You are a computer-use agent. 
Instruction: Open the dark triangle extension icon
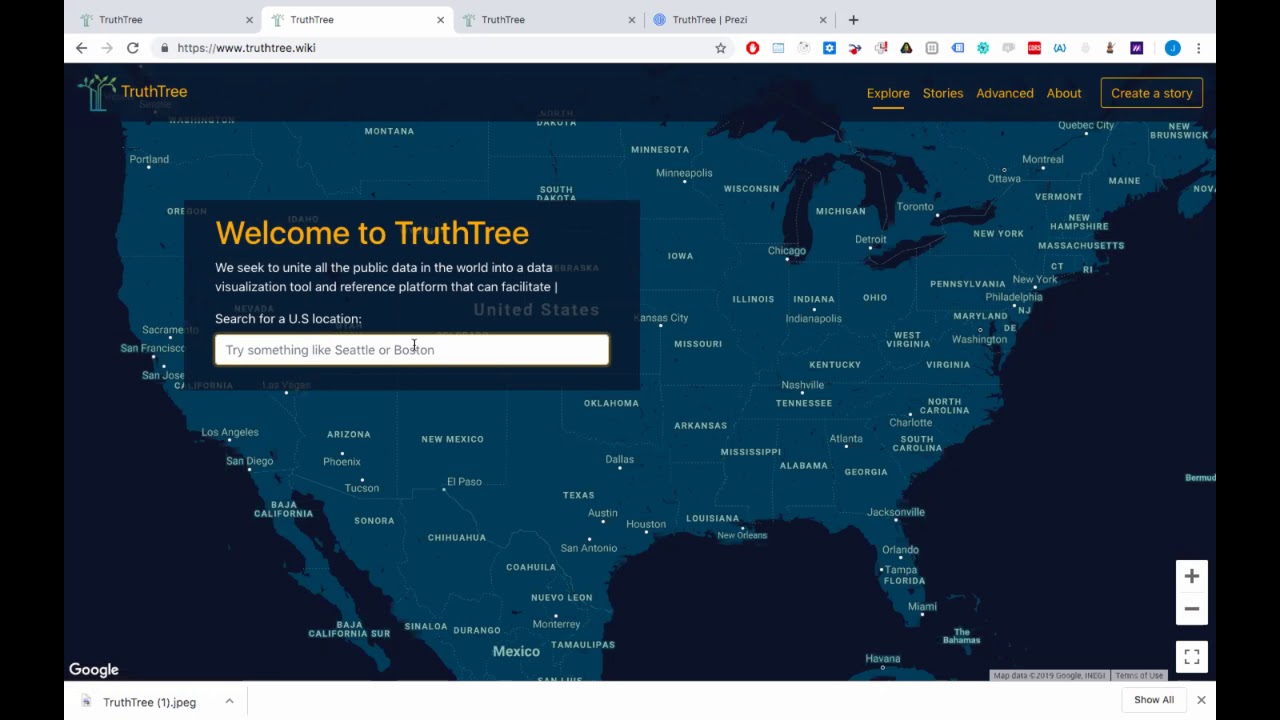point(906,48)
